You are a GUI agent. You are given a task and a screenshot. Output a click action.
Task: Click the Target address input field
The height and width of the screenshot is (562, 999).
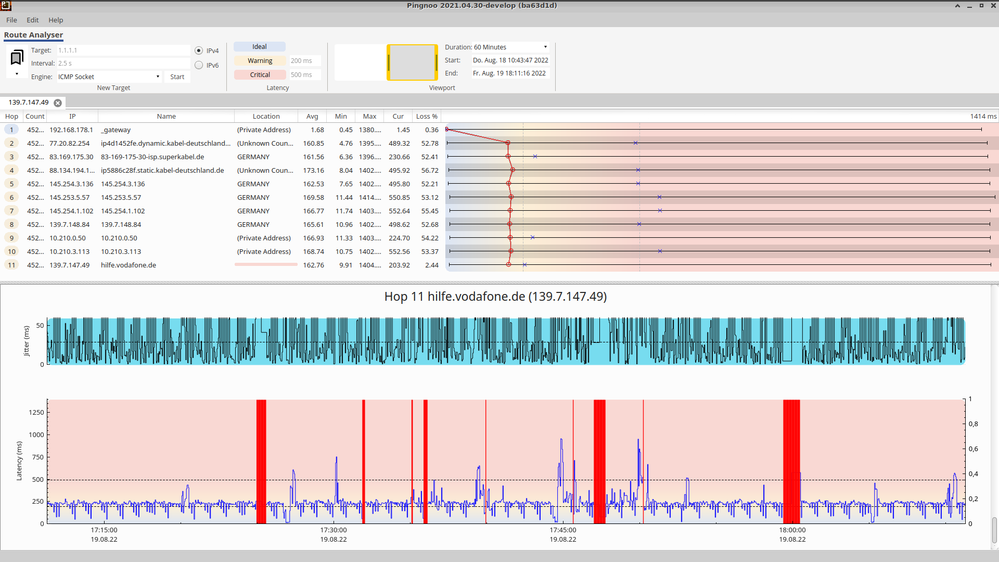click(121, 50)
